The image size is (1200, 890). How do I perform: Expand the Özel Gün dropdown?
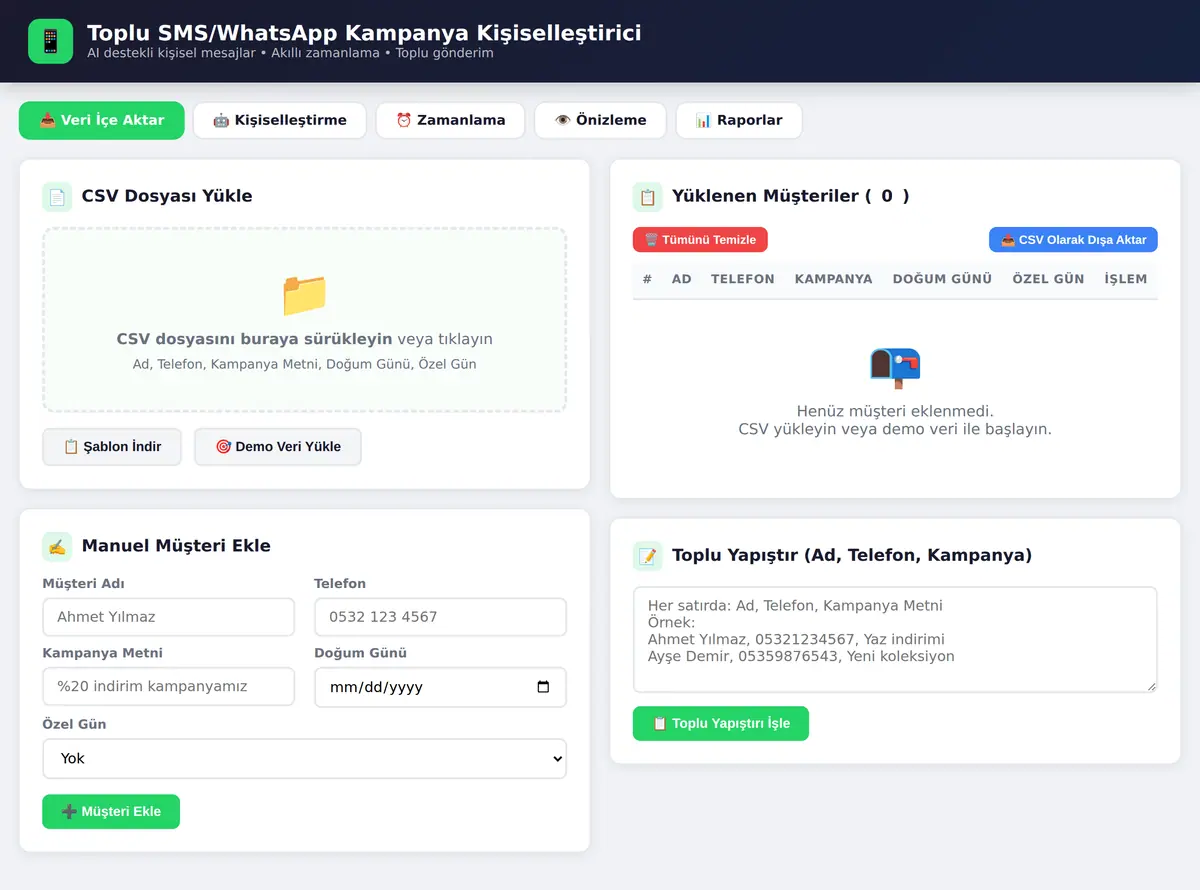tap(304, 758)
